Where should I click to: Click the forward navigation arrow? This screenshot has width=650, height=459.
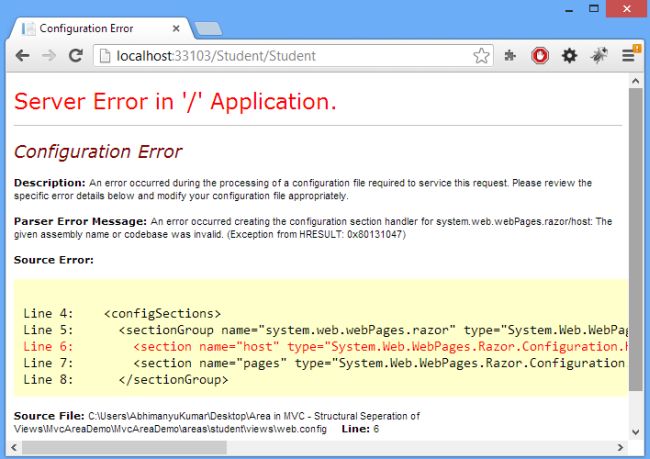49,56
